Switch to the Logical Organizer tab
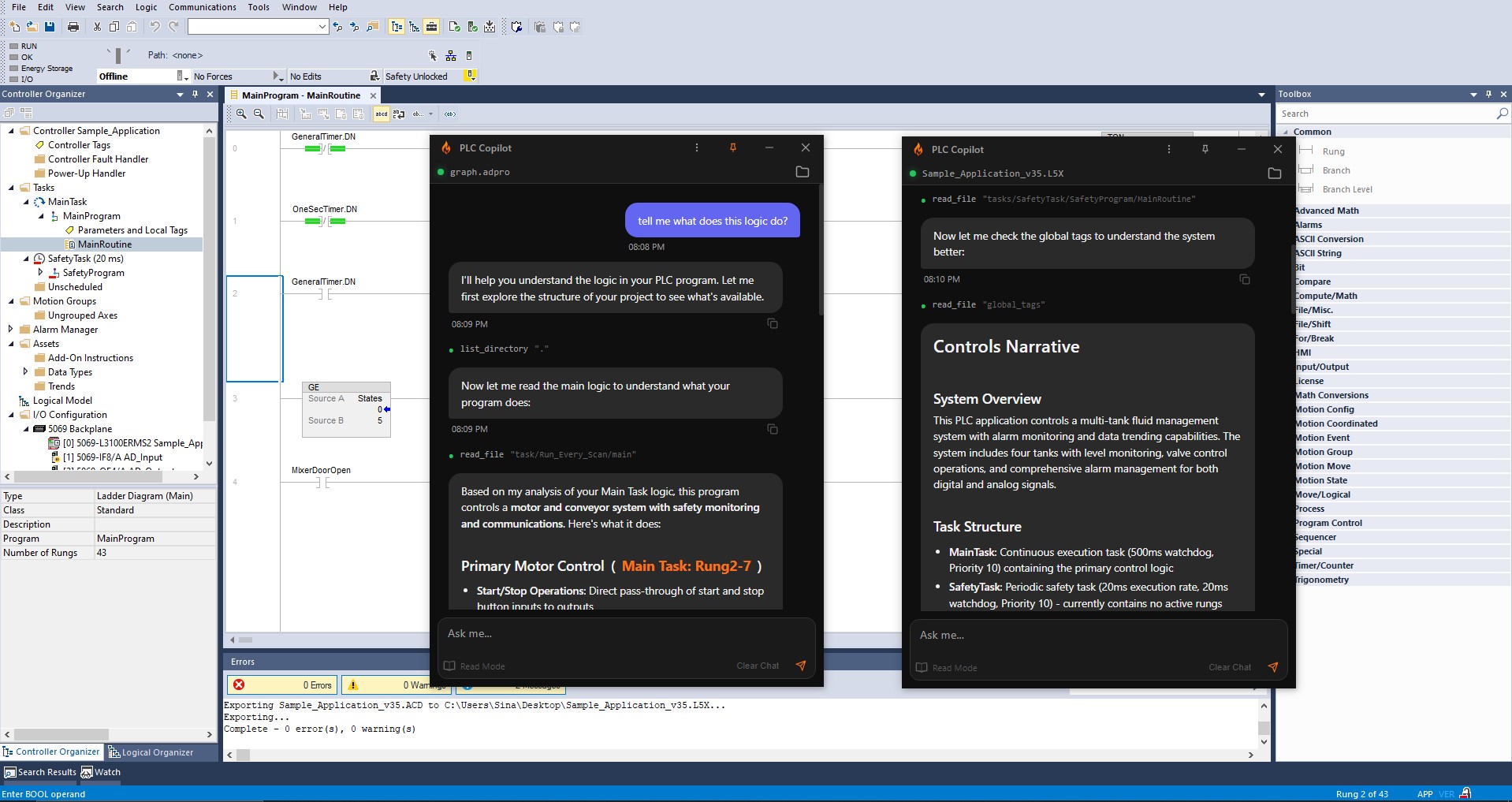 [x=155, y=752]
